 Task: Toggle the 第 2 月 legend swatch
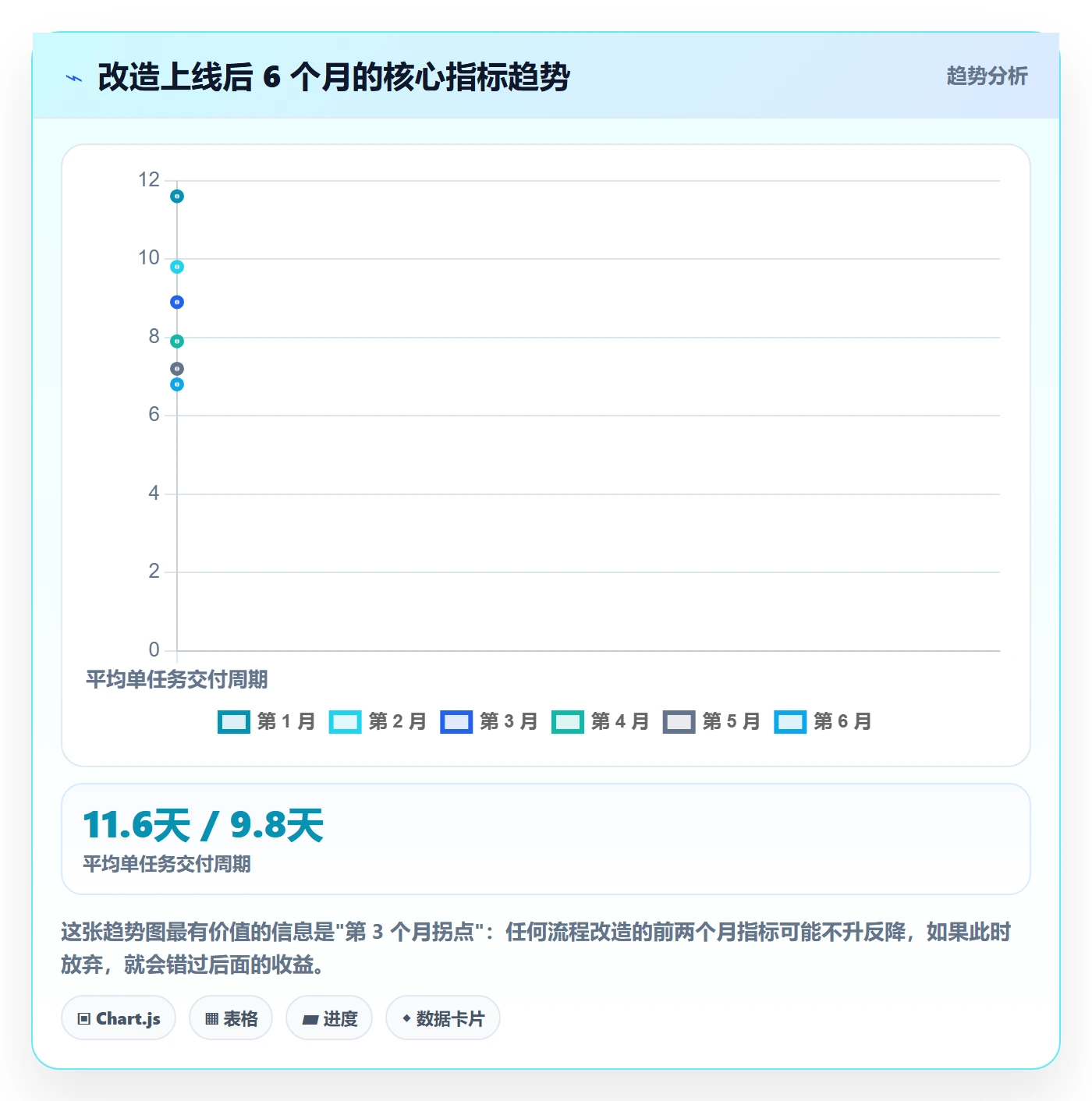[x=345, y=722]
